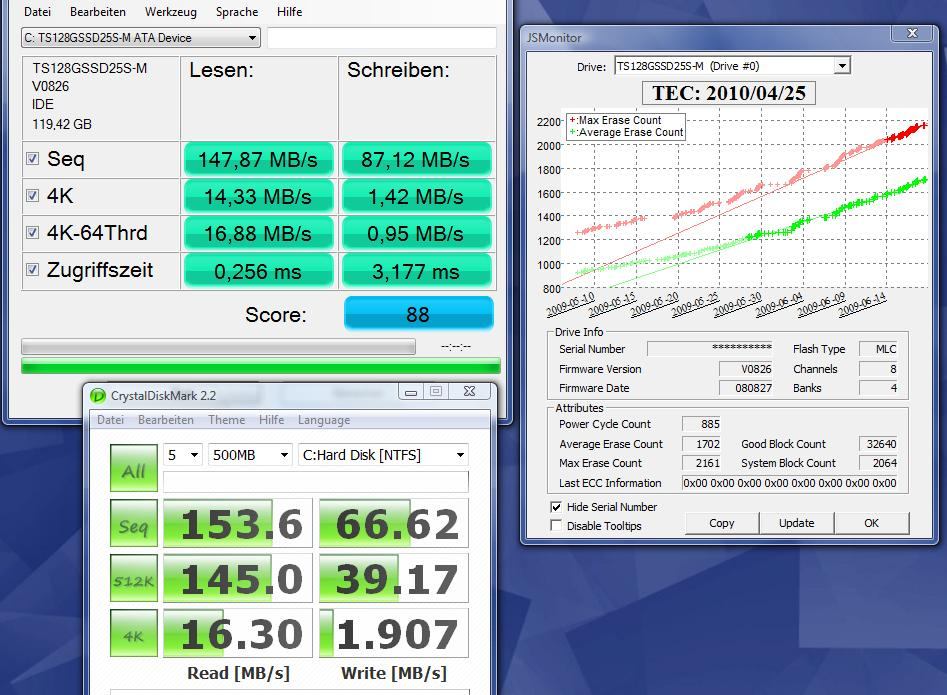
Task: Toggle the 4K-64Thrd benchmark checkbox
Action: pos(33,232)
